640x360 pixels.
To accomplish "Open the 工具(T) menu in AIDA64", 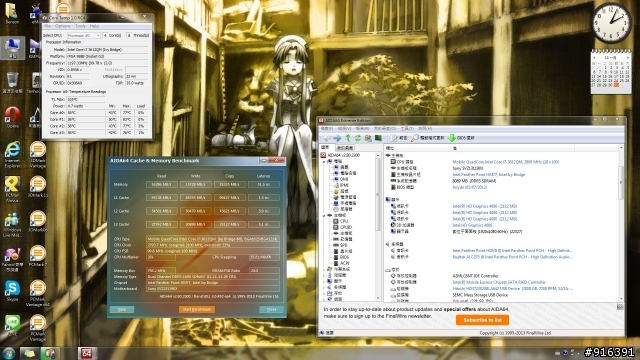I will (407, 129).
